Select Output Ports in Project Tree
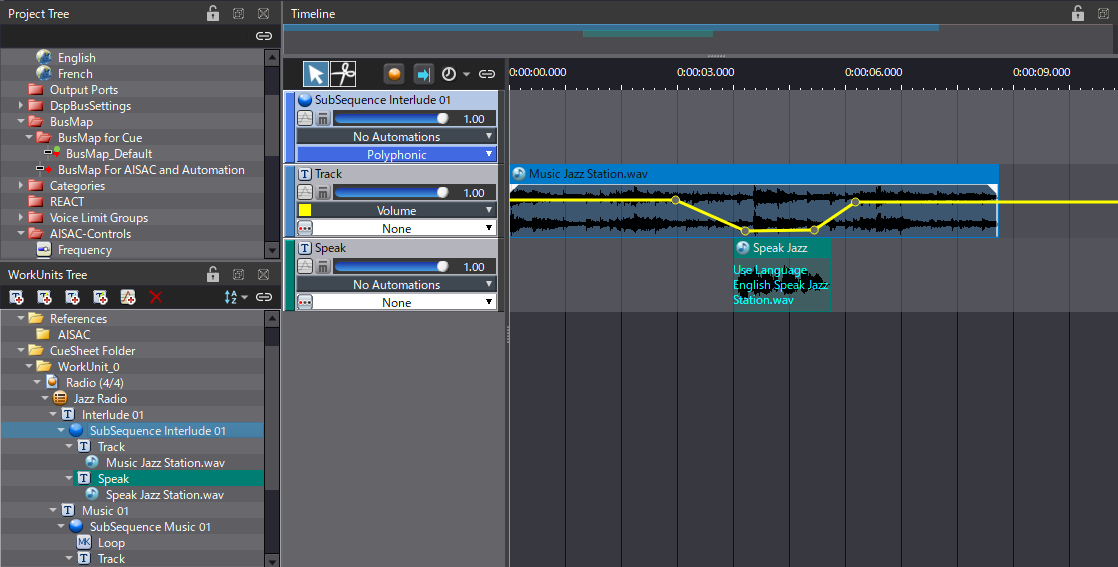1118x567 pixels. tap(83, 89)
